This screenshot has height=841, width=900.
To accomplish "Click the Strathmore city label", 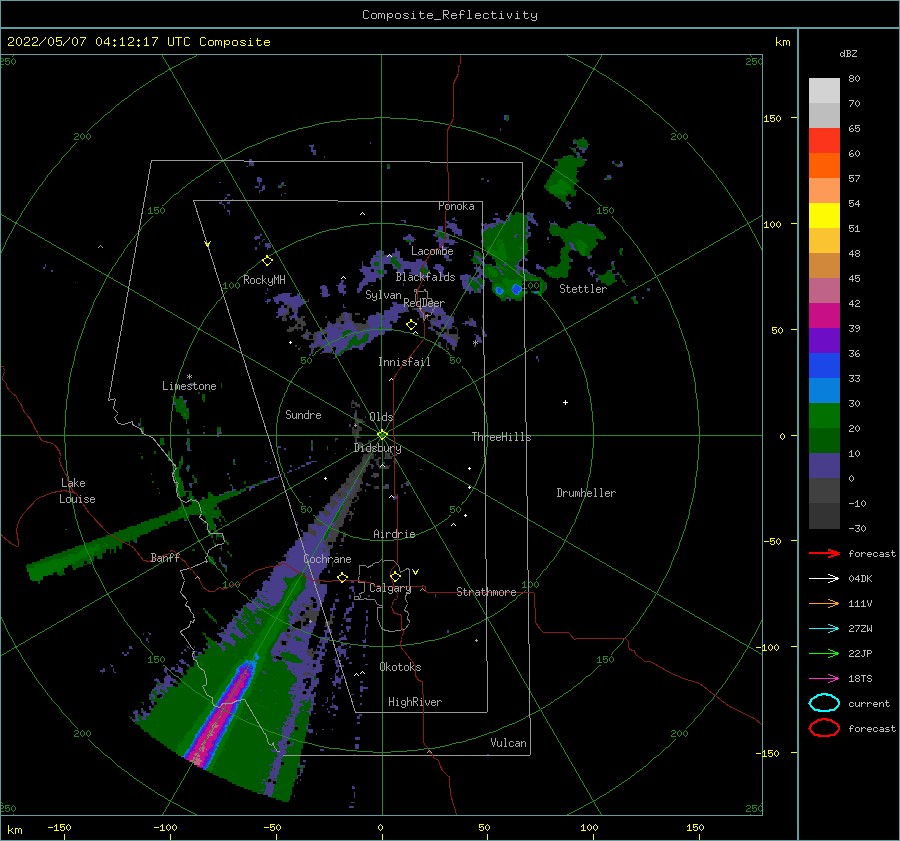I will (486, 592).
